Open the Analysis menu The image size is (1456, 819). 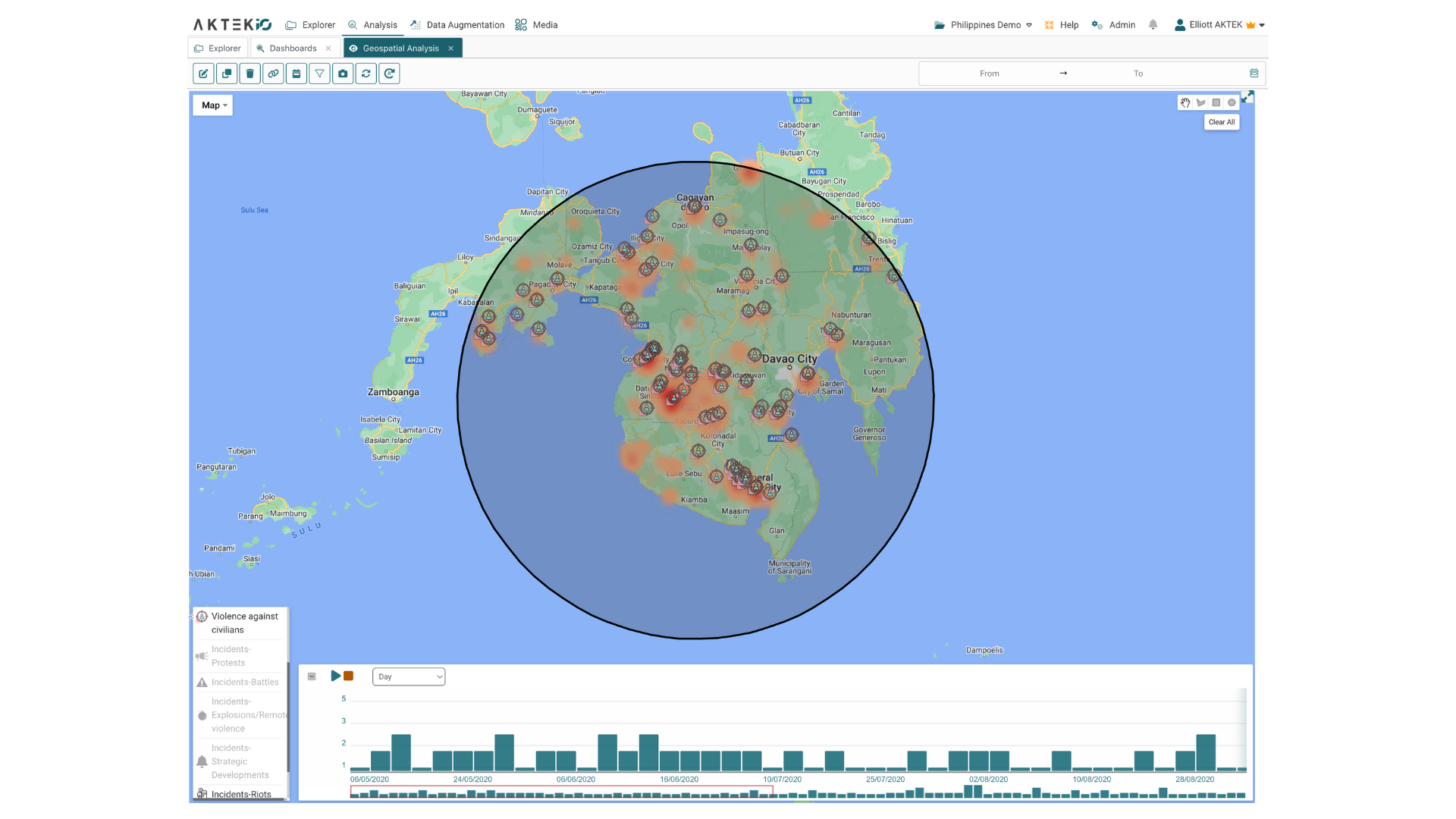coord(379,24)
